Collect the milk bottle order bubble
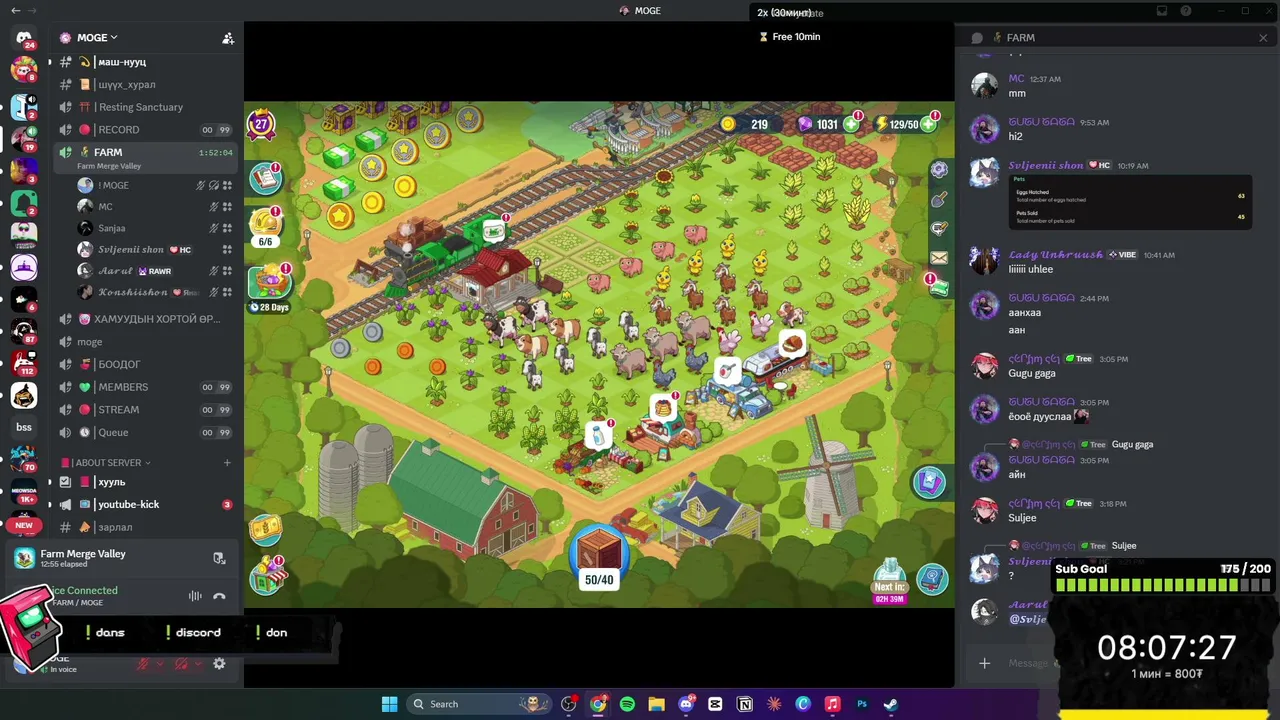The image size is (1280, 720). point(598,435)
